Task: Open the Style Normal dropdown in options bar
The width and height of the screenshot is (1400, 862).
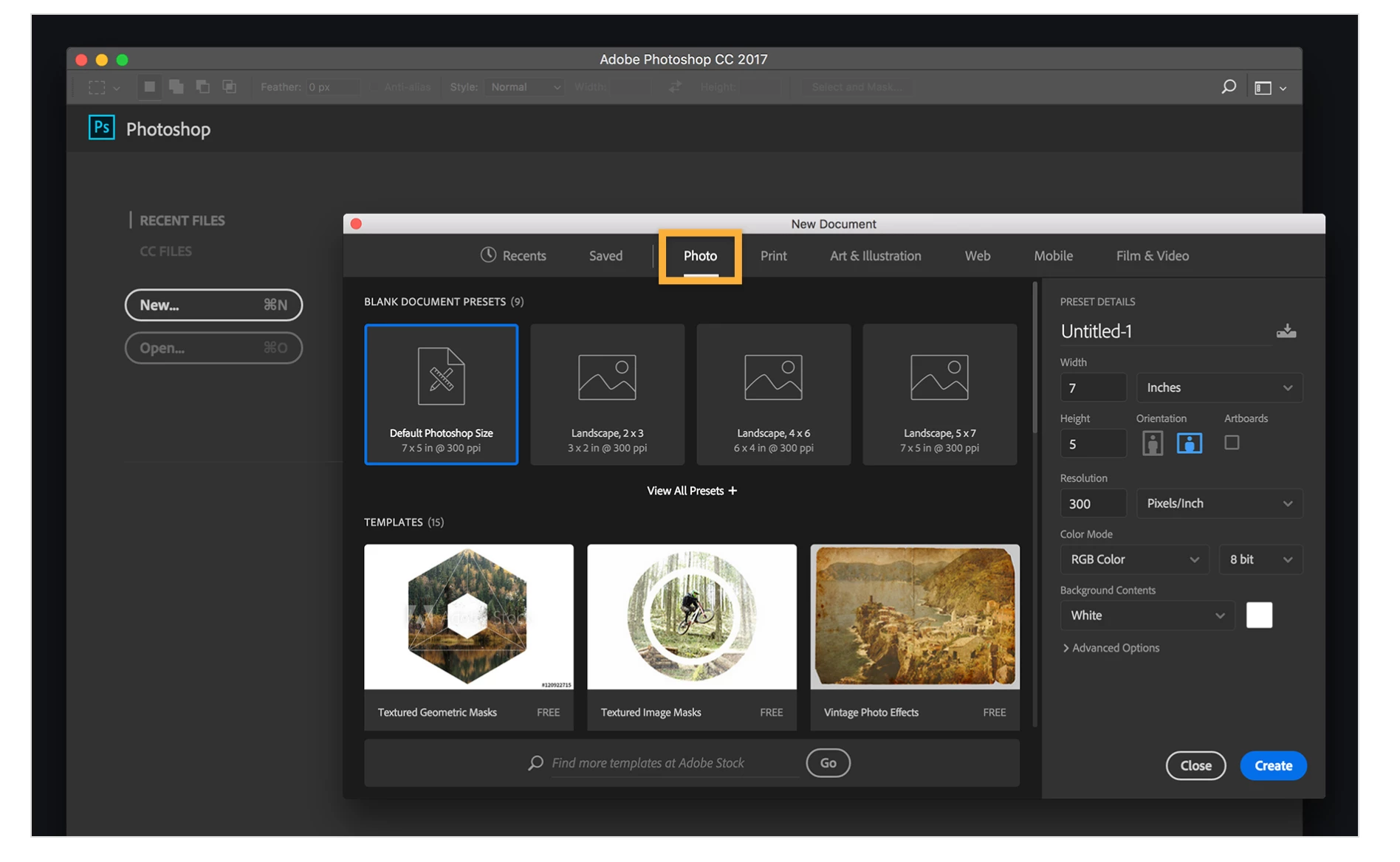Action: (524, 87)
